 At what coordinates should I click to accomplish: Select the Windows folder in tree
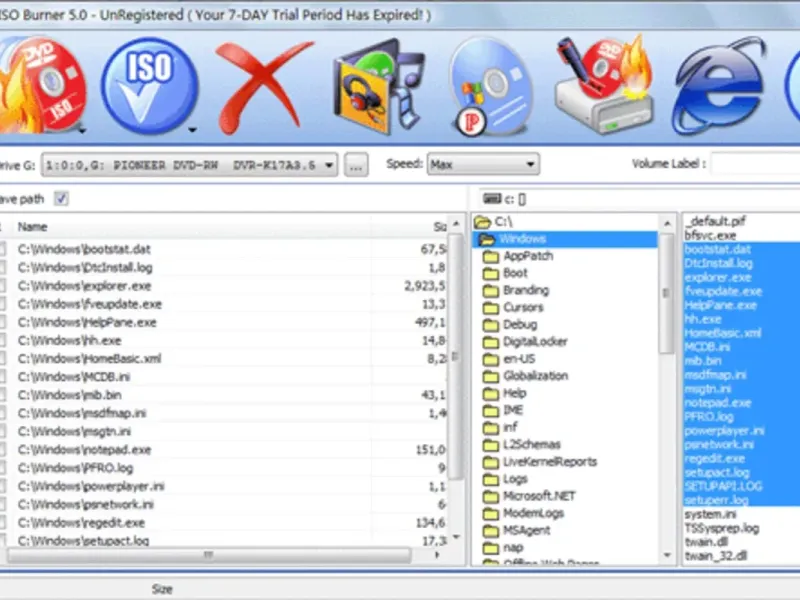564,239
